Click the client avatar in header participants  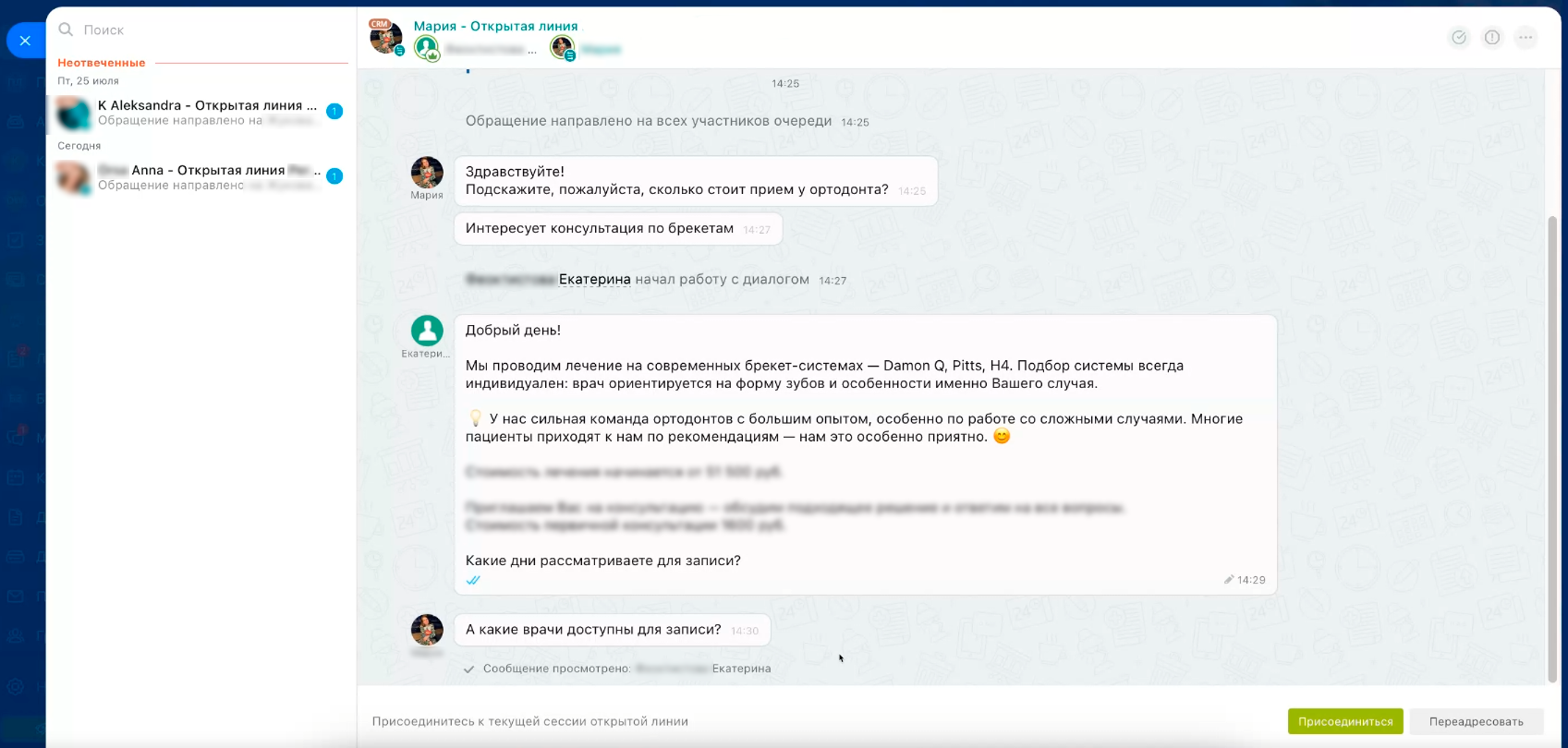click(x=563, y=47)
